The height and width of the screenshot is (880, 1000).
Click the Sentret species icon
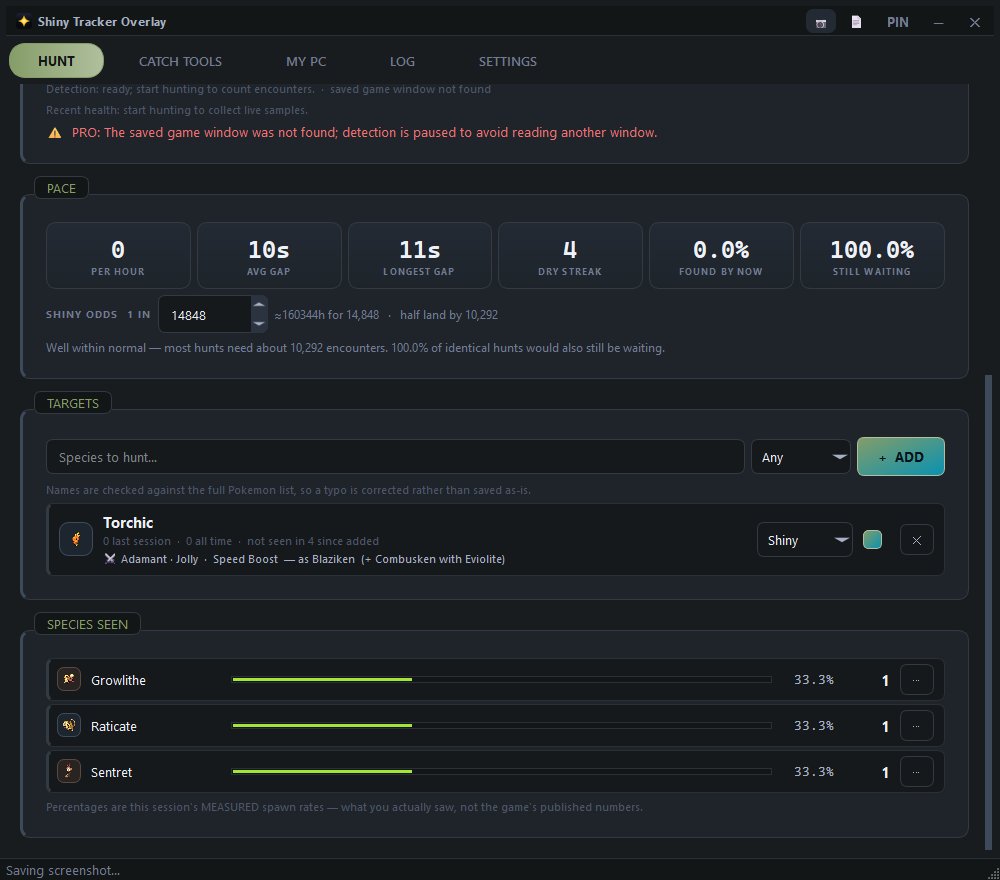coord(69,771)
